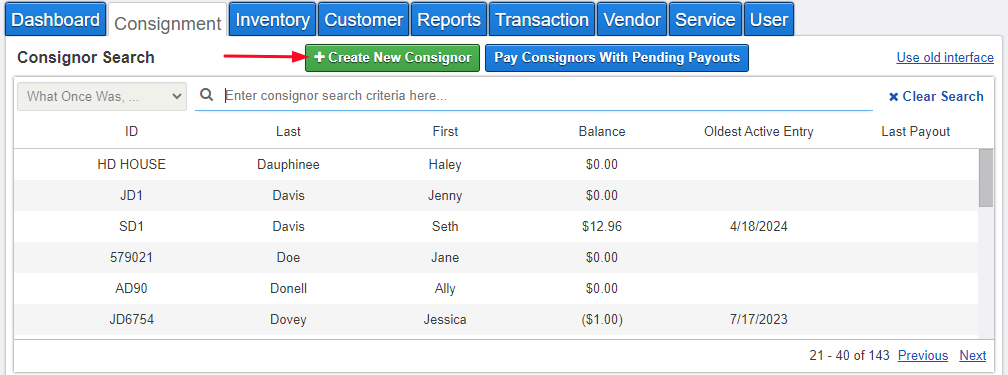
Task: Open the User tab
Action: pyautogui.click(x=769, y=19)
